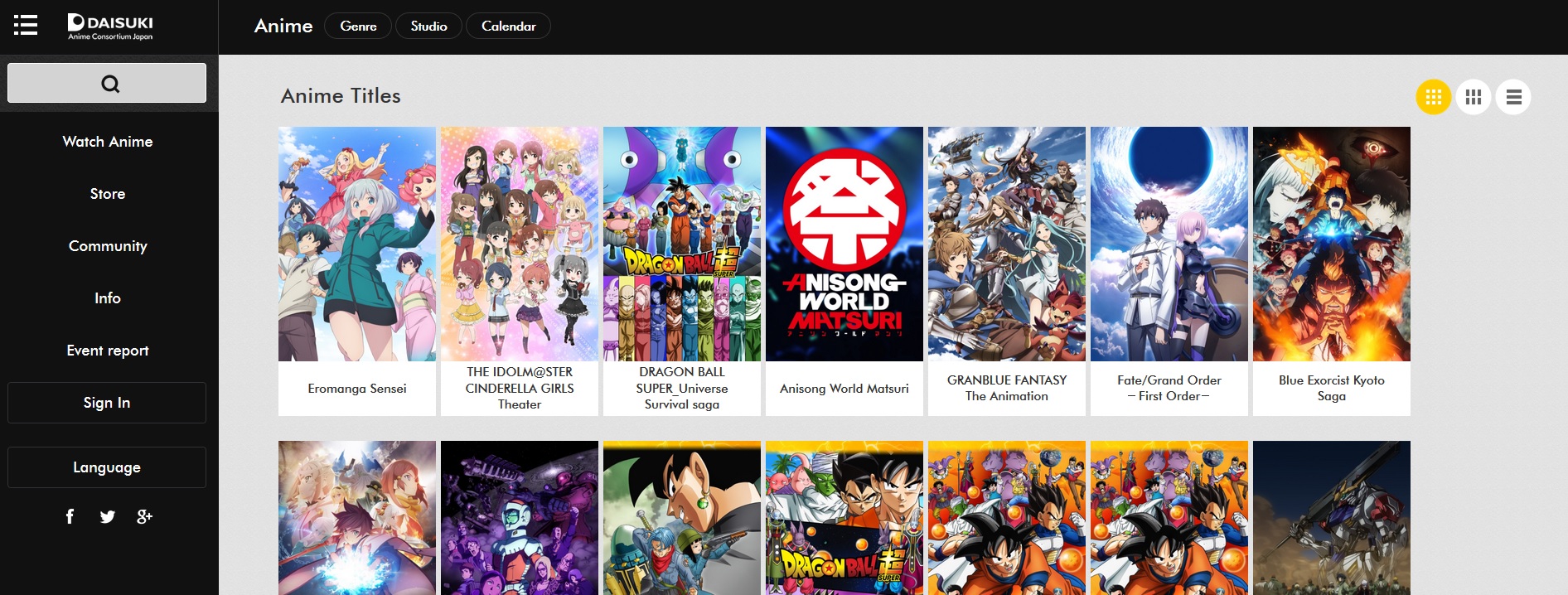Open the Store sidebar item

pos(108,194)
